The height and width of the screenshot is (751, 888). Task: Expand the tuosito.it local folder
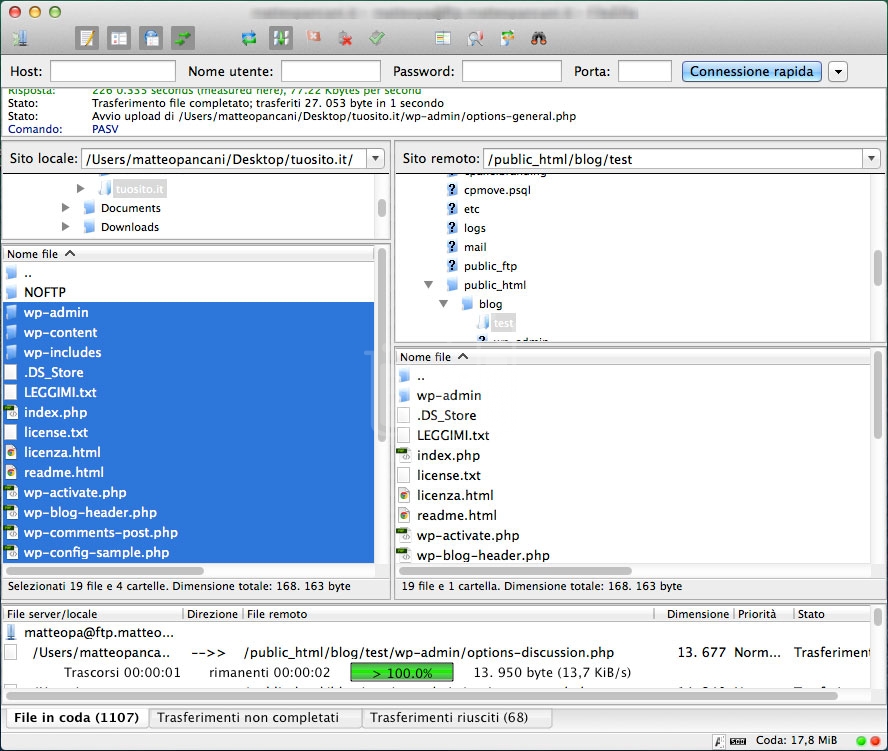pos(80,188)
